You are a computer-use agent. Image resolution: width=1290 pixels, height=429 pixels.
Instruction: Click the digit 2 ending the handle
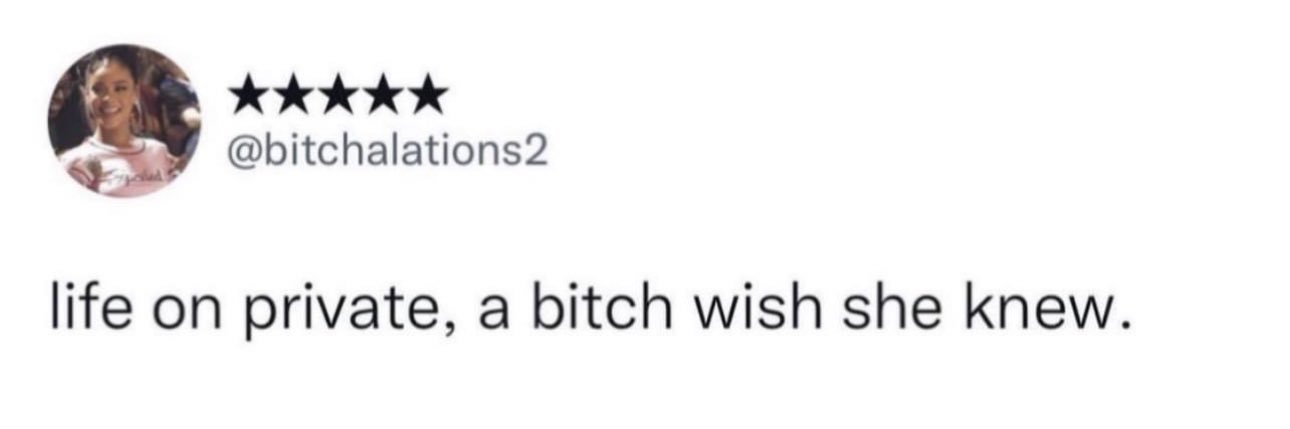(x=538, y=154)
